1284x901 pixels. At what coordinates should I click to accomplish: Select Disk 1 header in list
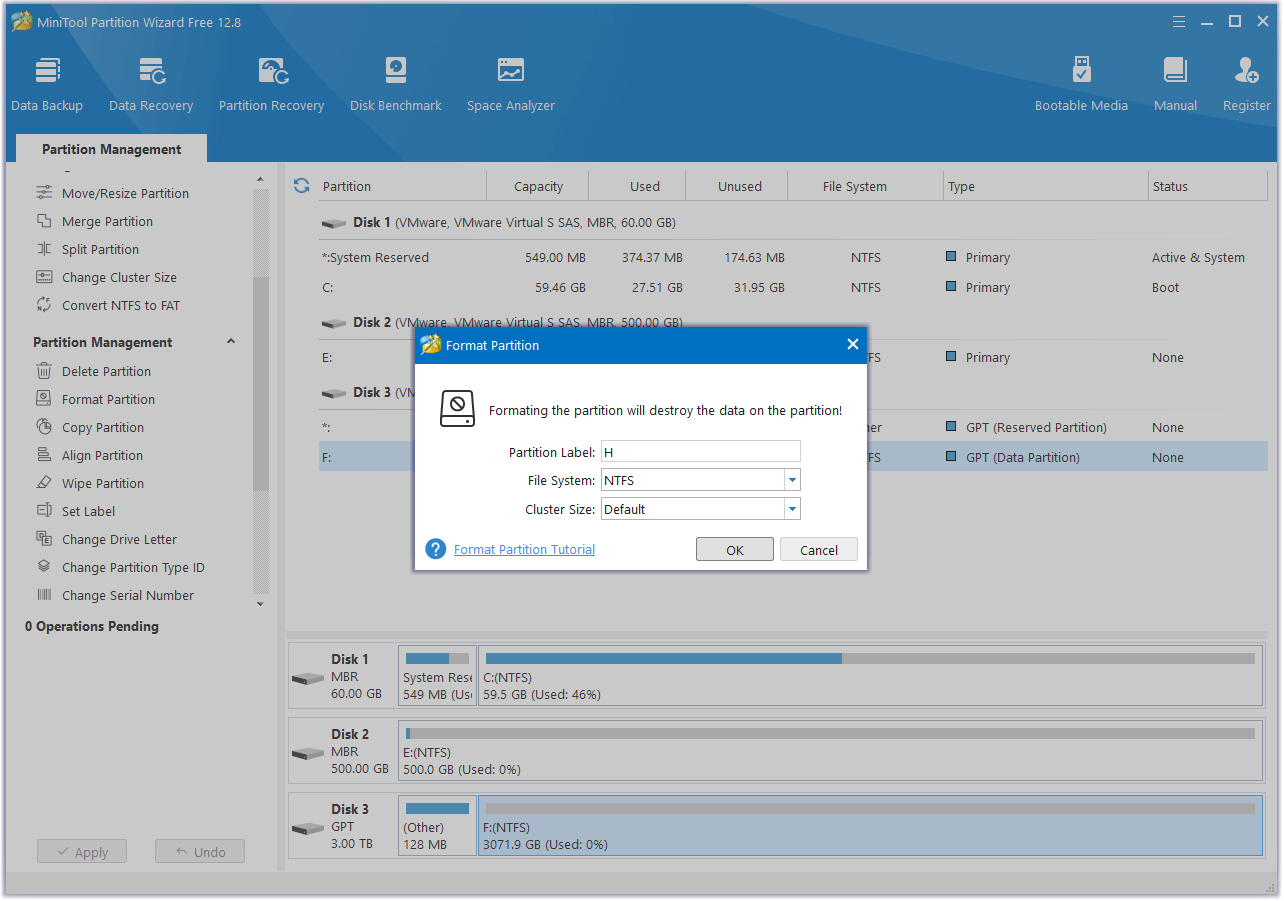tap(498, 222)
